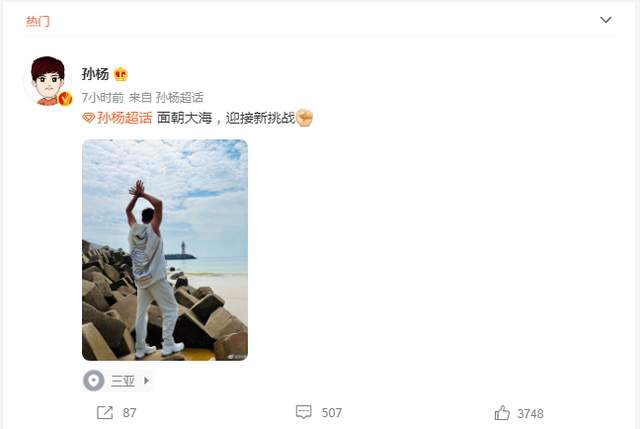Image resolution: width=640 pixels, height=429 pixels.
Task: Click the 7小时前 timestamp
Action: click(x=102, y=98)
